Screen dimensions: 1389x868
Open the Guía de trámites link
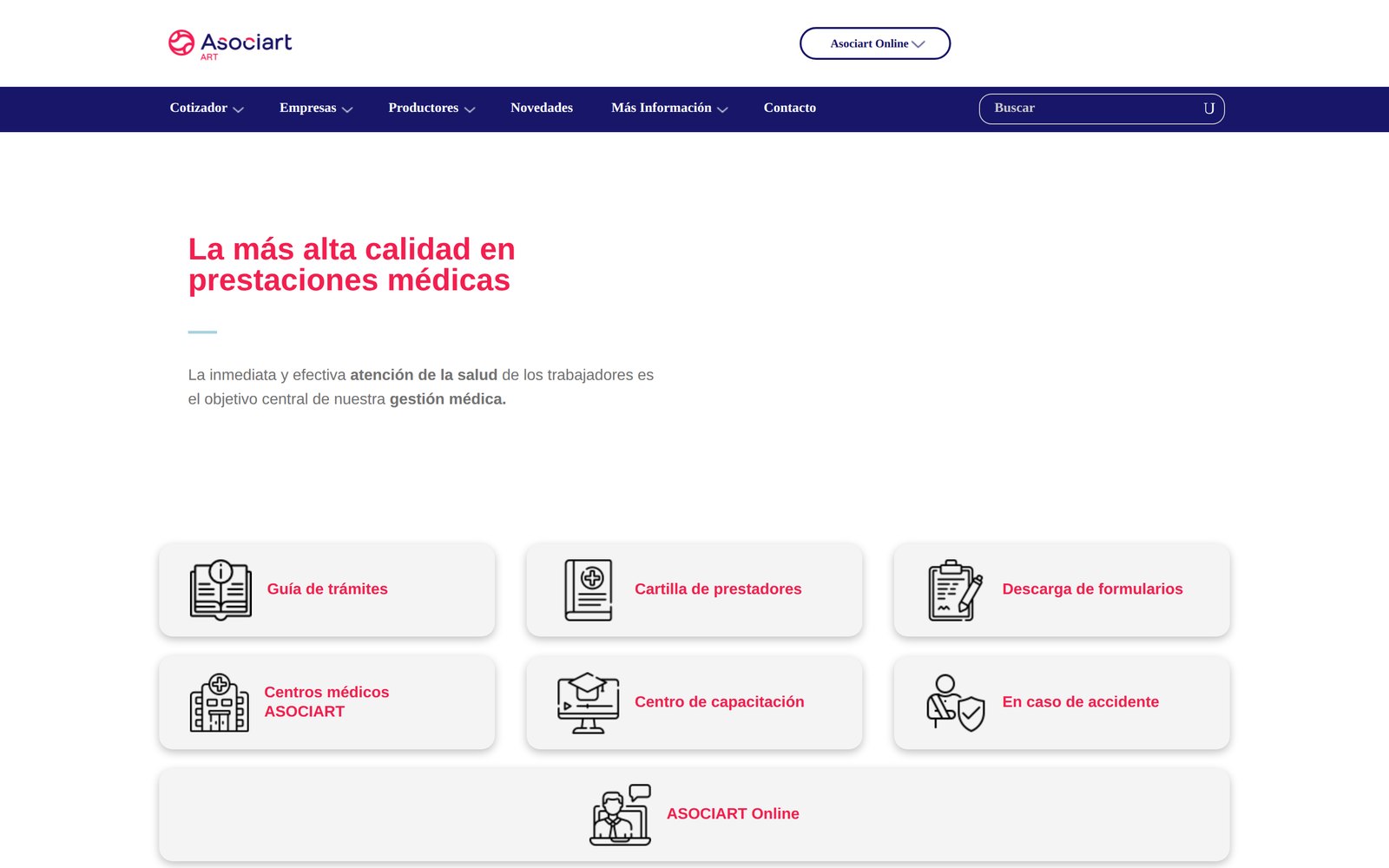point(327,589)
